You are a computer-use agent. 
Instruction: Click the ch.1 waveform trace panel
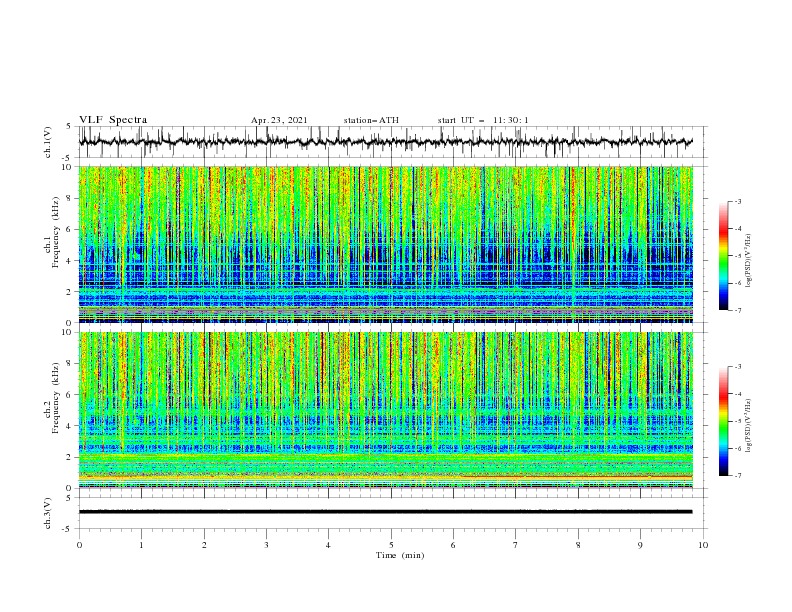[x=393, y=142]
